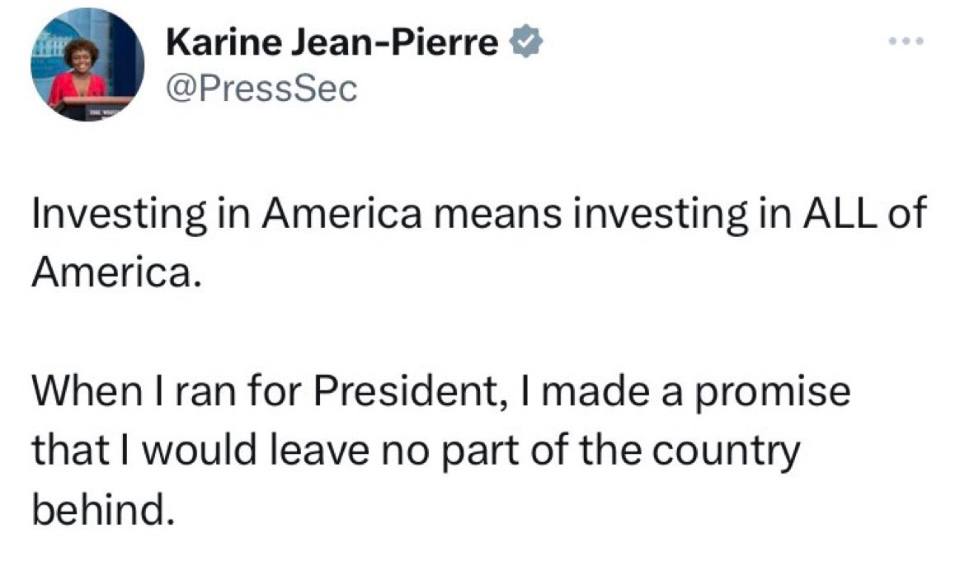Screen dimensions: 960x568
Task: Open the three-dot more options menu
Action: point(905,42)
